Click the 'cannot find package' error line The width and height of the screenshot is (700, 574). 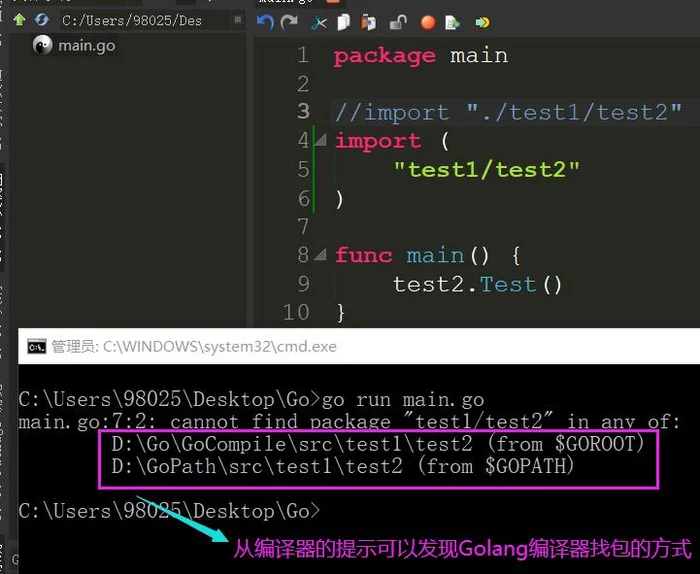(x=349, y=422)
